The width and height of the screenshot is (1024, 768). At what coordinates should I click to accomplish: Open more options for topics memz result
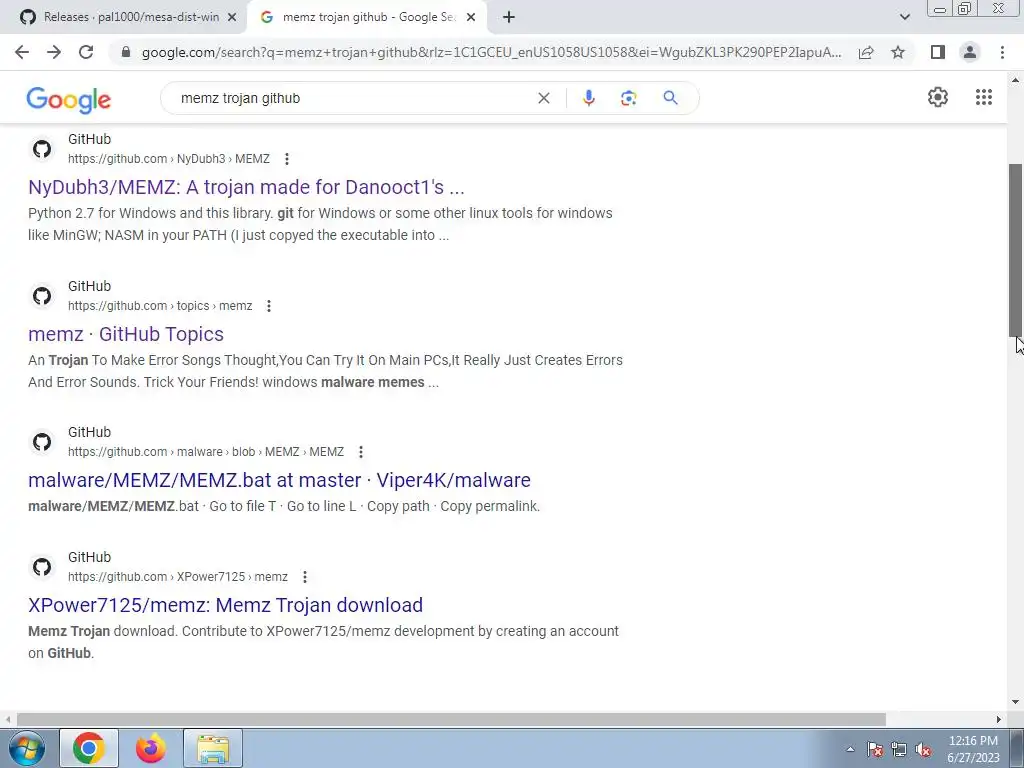tap(268, 306)
